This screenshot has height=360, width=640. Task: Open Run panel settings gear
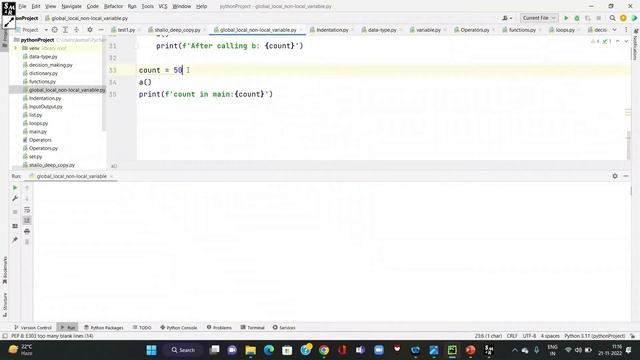click(615, 176)
